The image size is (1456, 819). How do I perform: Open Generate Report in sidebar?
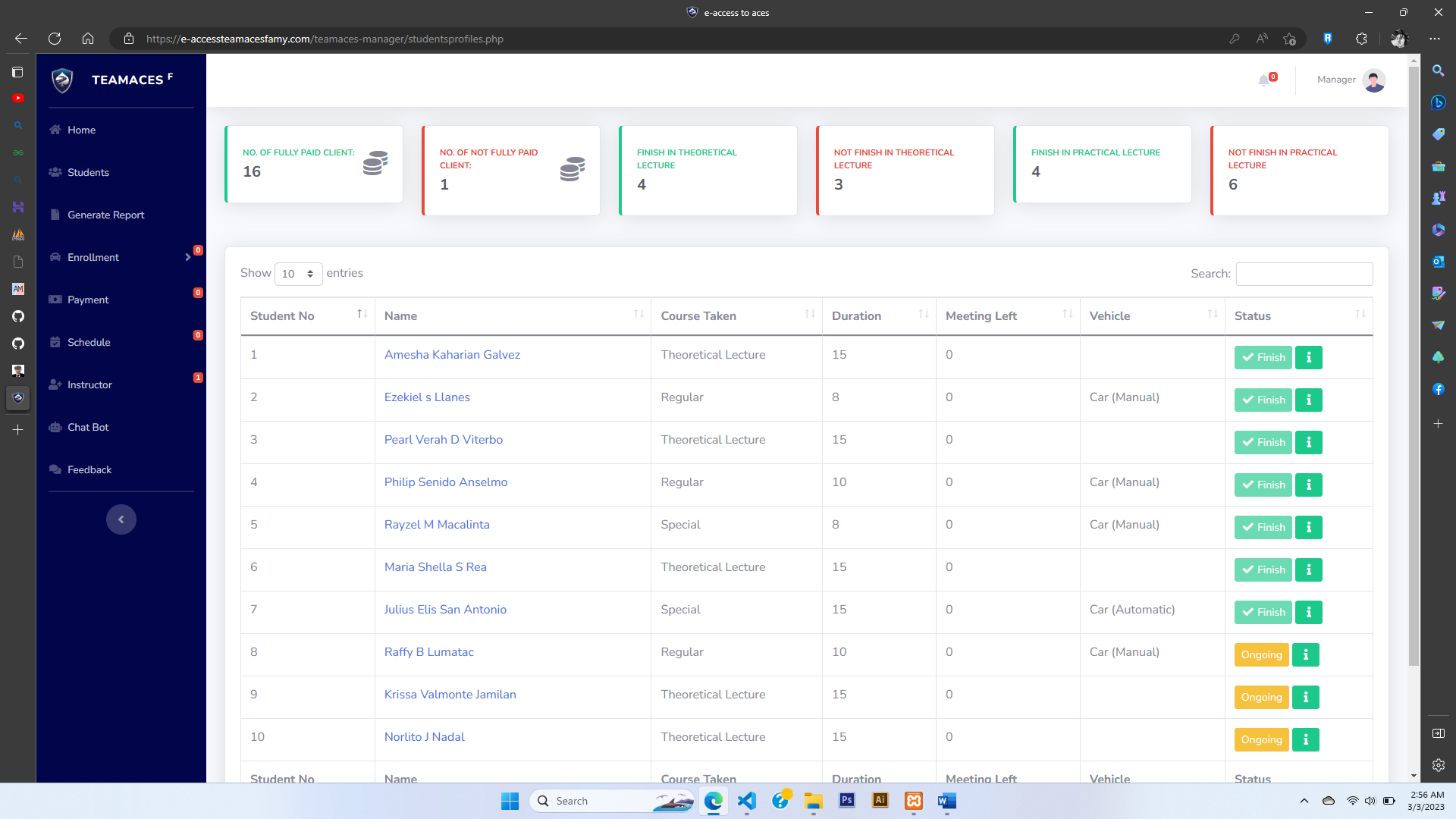pos(105,215)
